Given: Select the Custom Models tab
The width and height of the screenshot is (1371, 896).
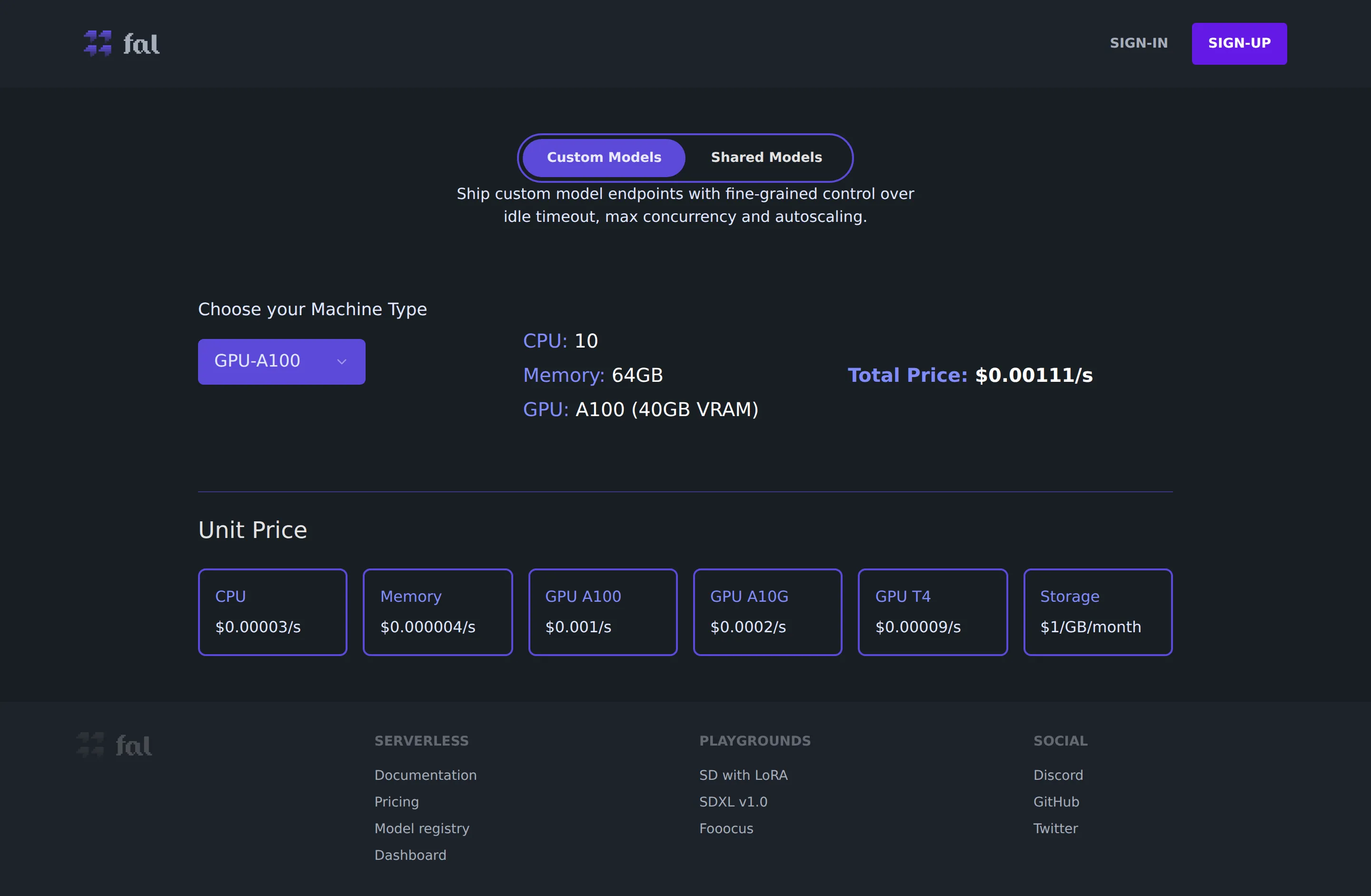Looking at the screenshot, I should point(604,157).
